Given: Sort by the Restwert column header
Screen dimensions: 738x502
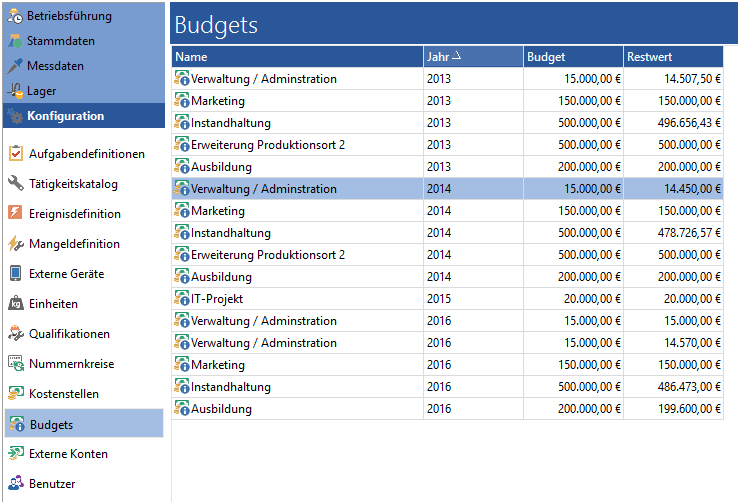Looking at the screenshot, I should pyautogui.click(x=673, y=56).
